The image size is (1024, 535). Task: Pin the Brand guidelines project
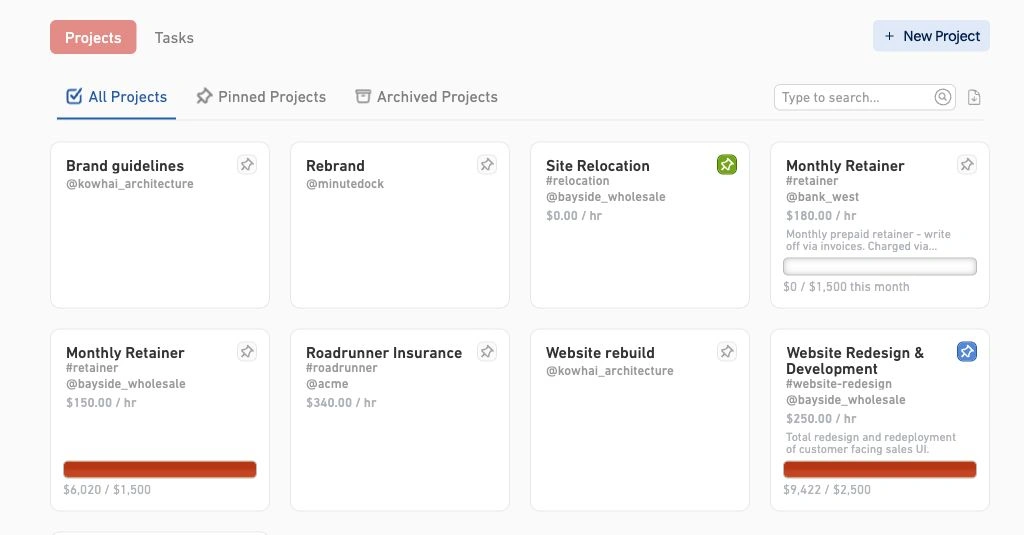pos(247,165)
